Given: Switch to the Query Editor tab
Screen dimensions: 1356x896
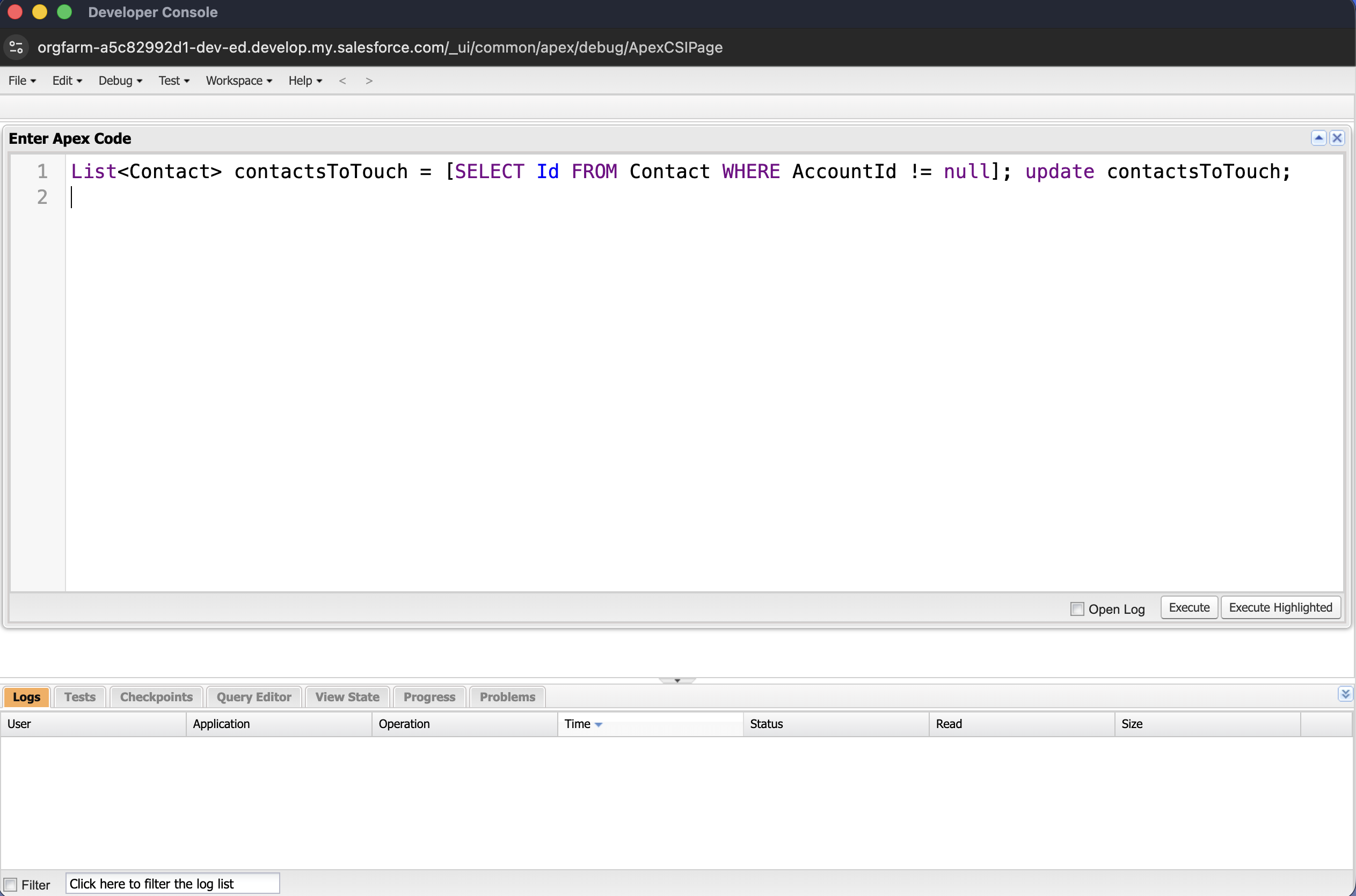Looking at the screenshot, I should [254, 696].
